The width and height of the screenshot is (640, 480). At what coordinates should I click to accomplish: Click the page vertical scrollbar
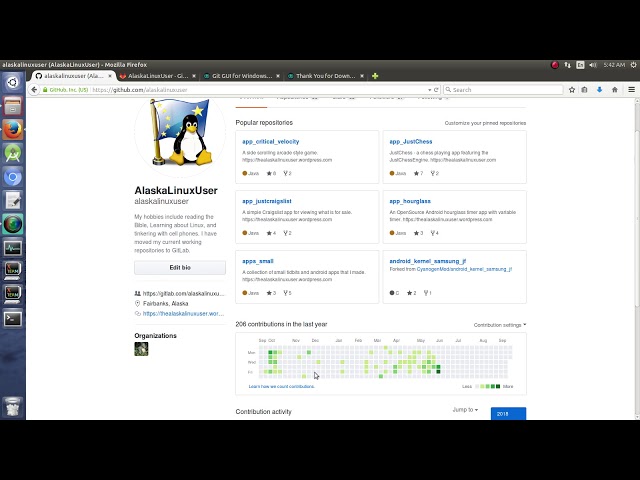(637, 218)
